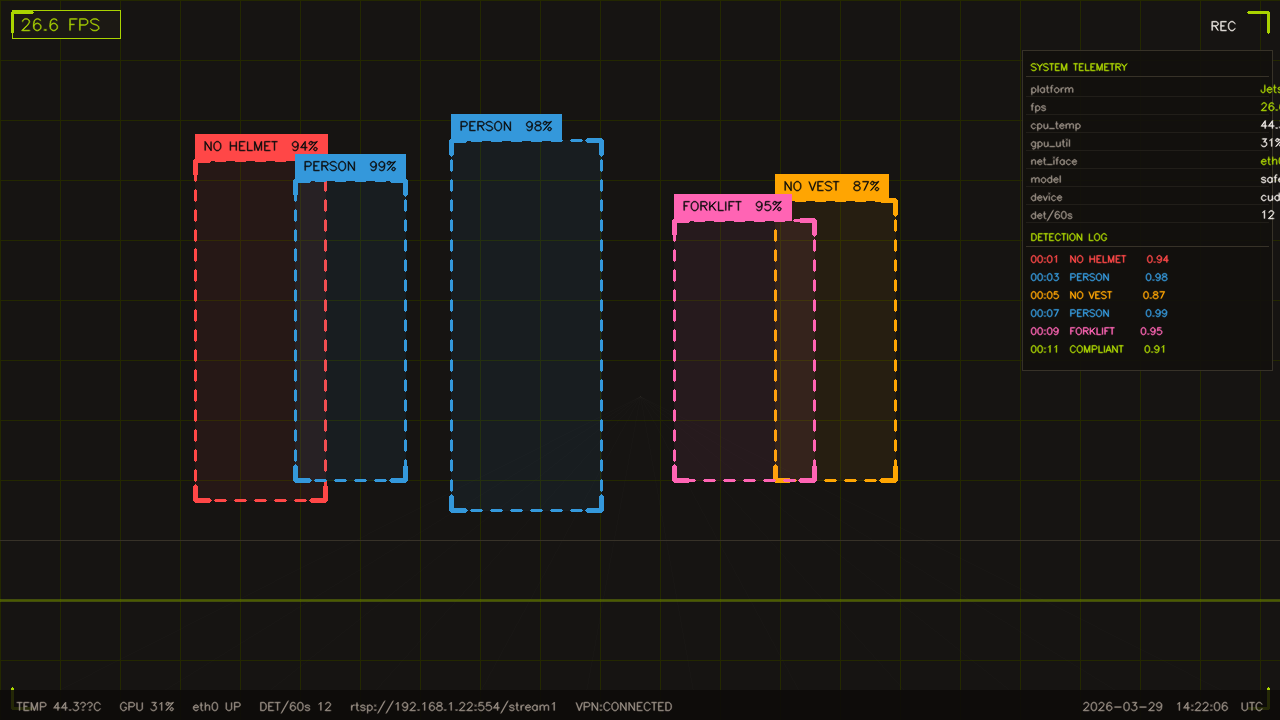Click the TEMP 44.3 status indicator

[57, 706]
